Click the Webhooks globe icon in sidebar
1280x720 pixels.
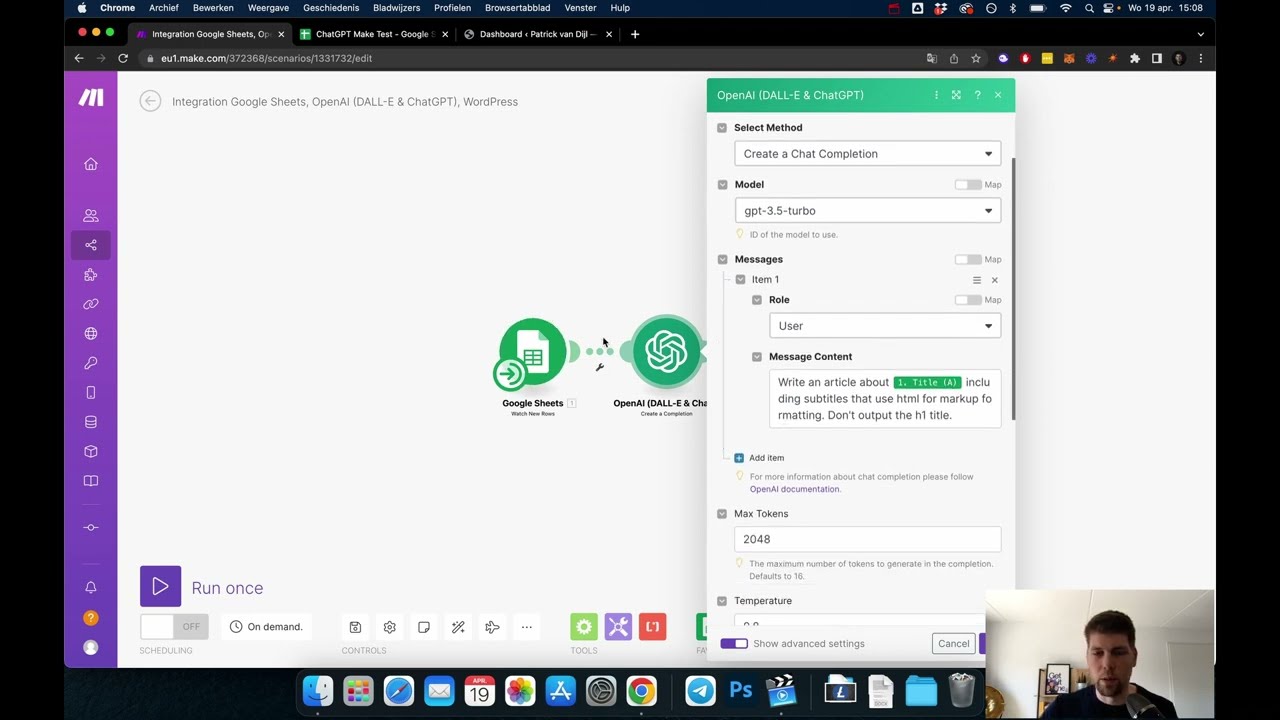pyautogui.click(x=91, y=333)
